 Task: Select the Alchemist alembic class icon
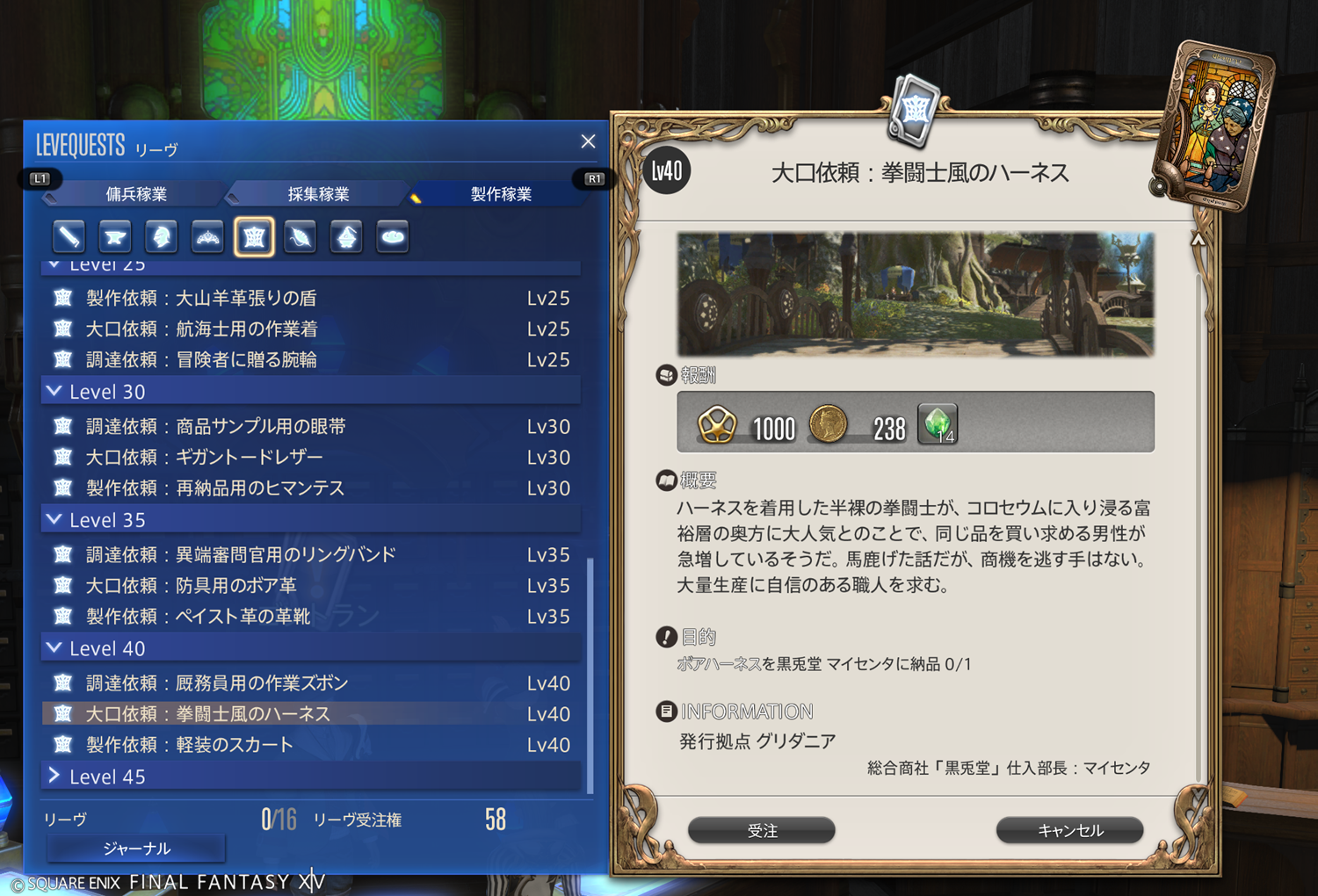pyautogui.click(x=346, y=236)
